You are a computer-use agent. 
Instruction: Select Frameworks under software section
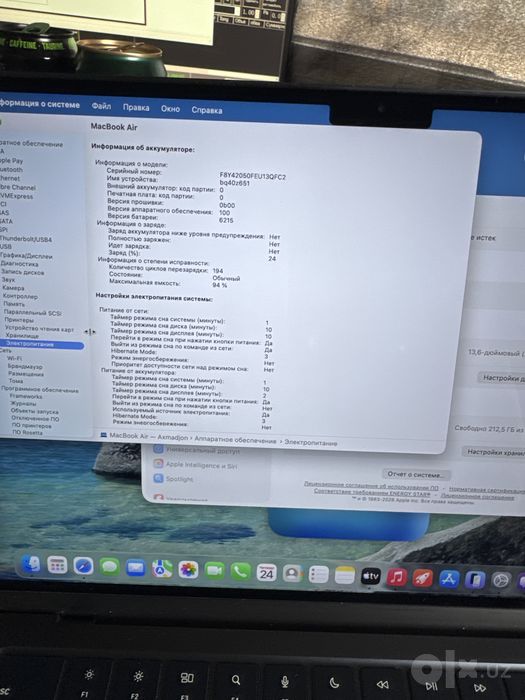[x=26, y=396]
